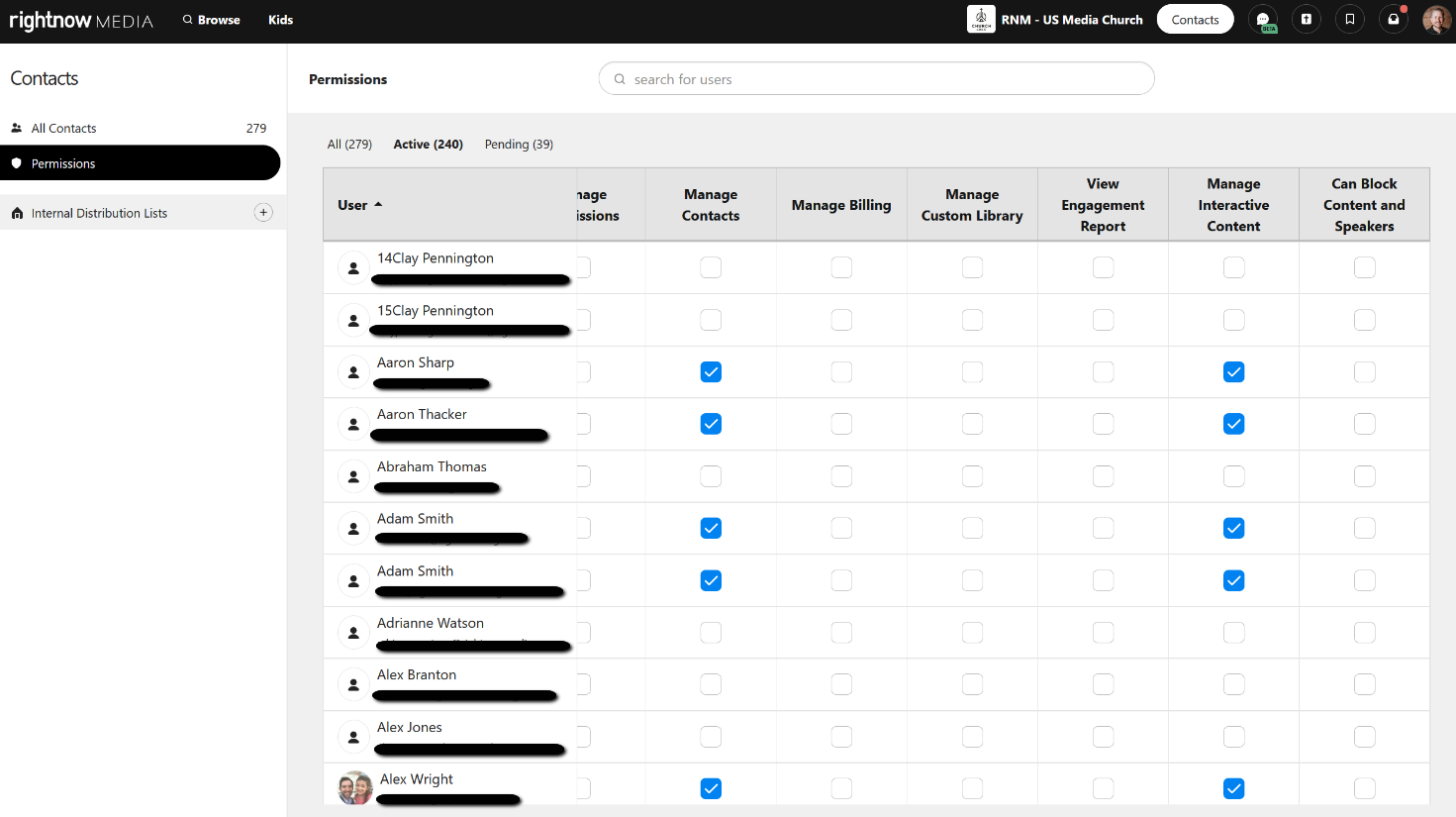Add a new Internal Distribution List
Image resolution: width=1456 pixels, height=817 pixels.
(x=263, y=212)
